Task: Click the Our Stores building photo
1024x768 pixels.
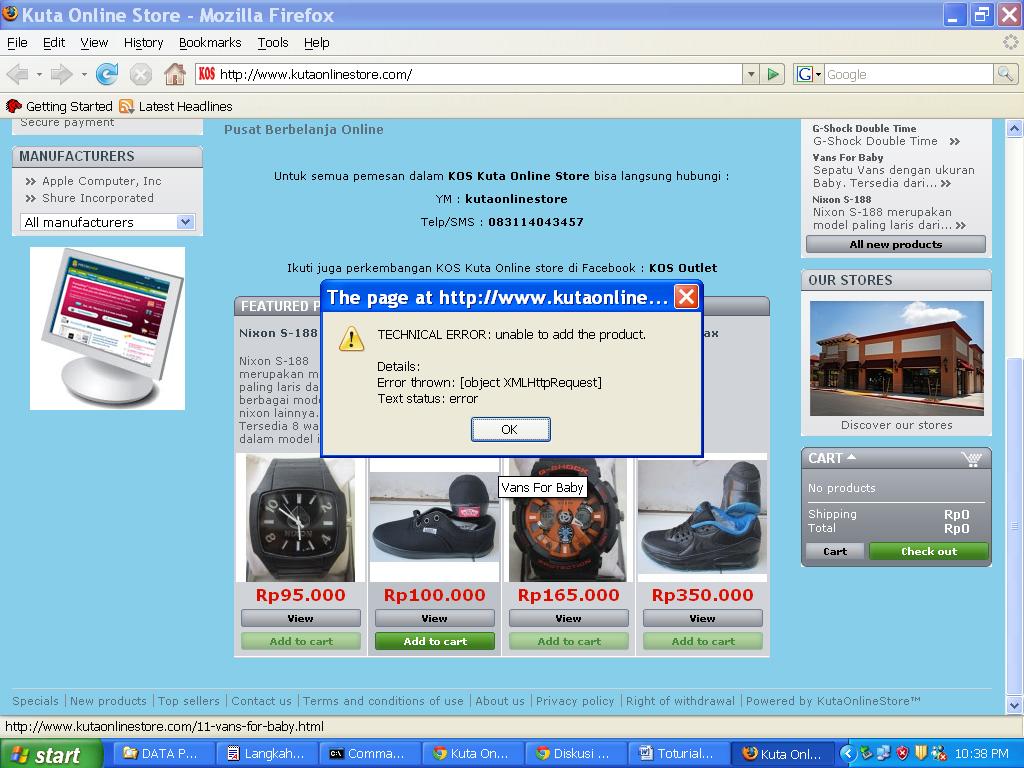Action: [897, 358]
